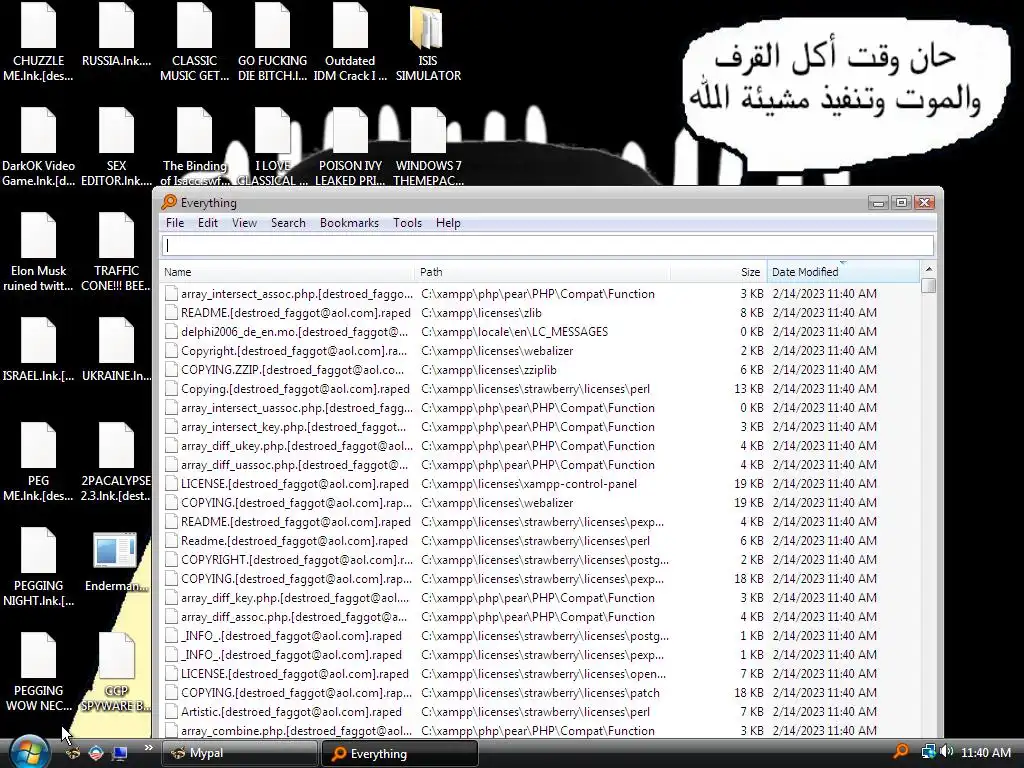Click the Everything magnifier icon in system tray
This screenshot has width=1024, height=768.
pos(901,752)
